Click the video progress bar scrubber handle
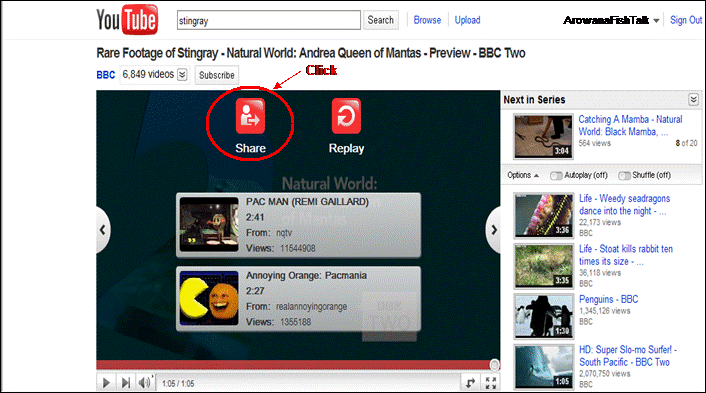706x393 pixels. click(494, 364)
